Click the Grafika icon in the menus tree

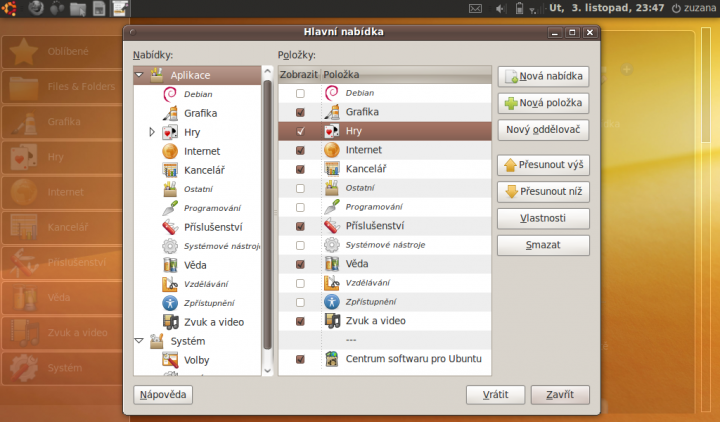(x=170, y=113)
